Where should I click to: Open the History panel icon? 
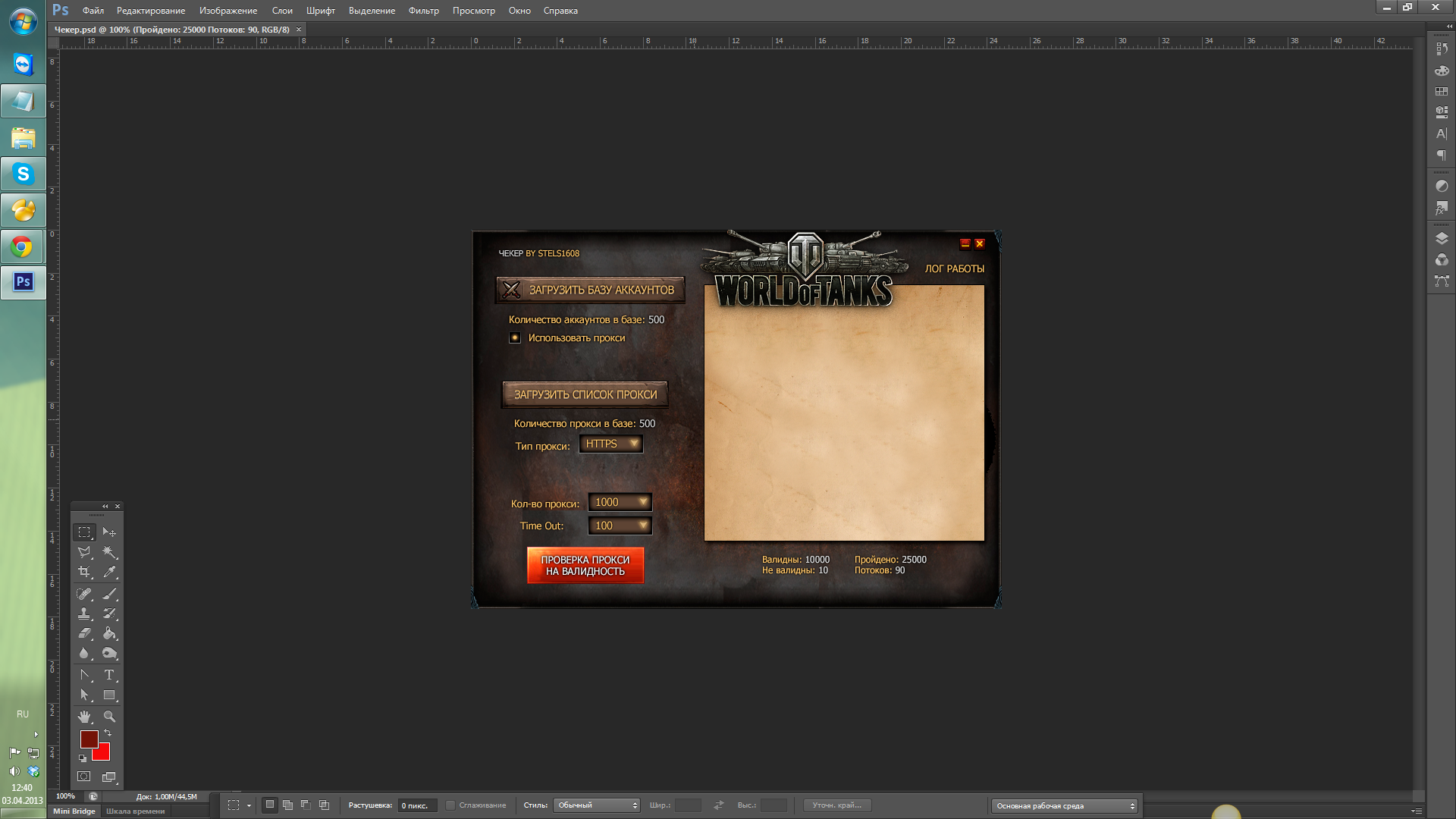(x=1442, y=49)
